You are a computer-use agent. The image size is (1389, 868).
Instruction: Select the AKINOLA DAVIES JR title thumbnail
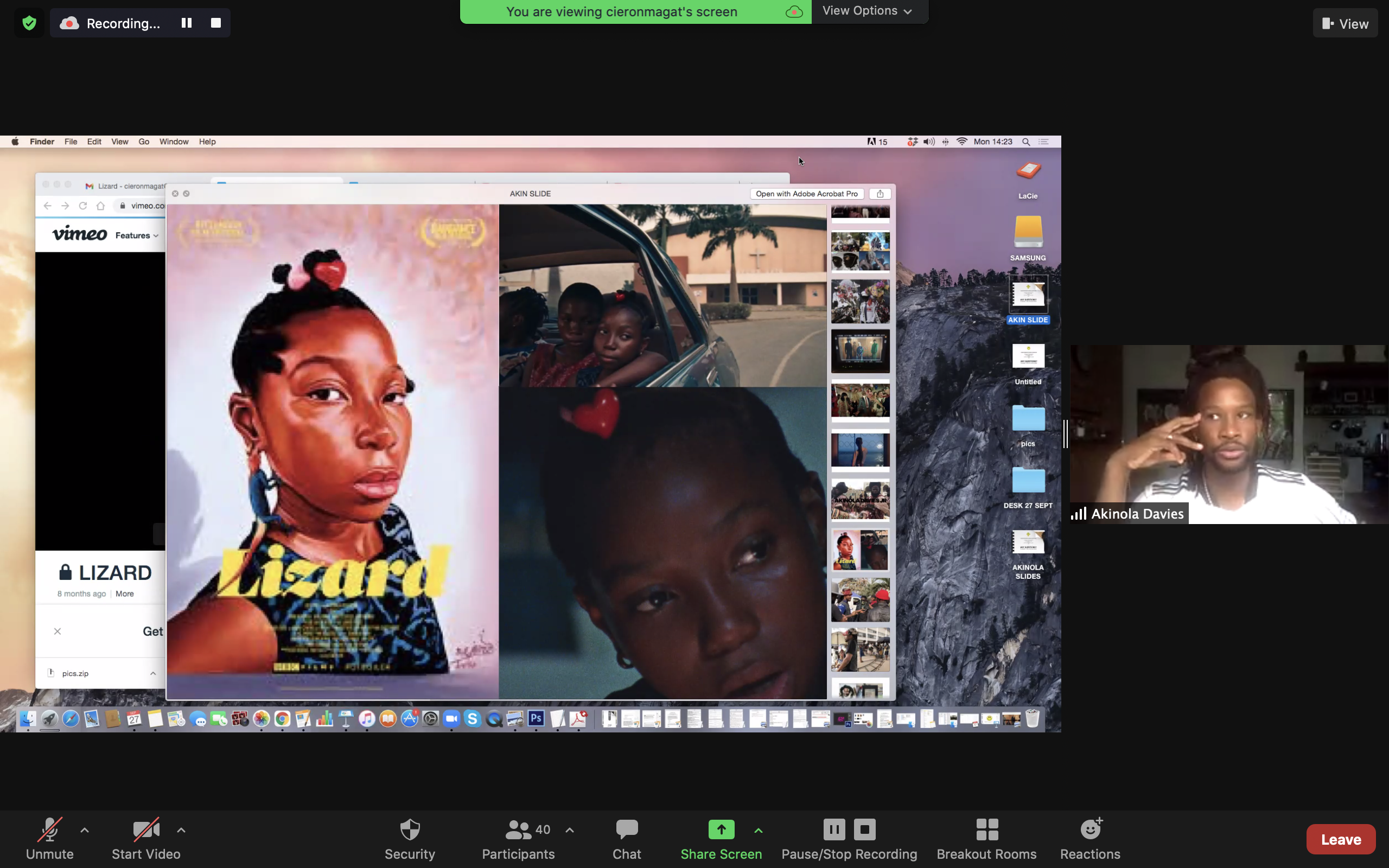(860, 500)
